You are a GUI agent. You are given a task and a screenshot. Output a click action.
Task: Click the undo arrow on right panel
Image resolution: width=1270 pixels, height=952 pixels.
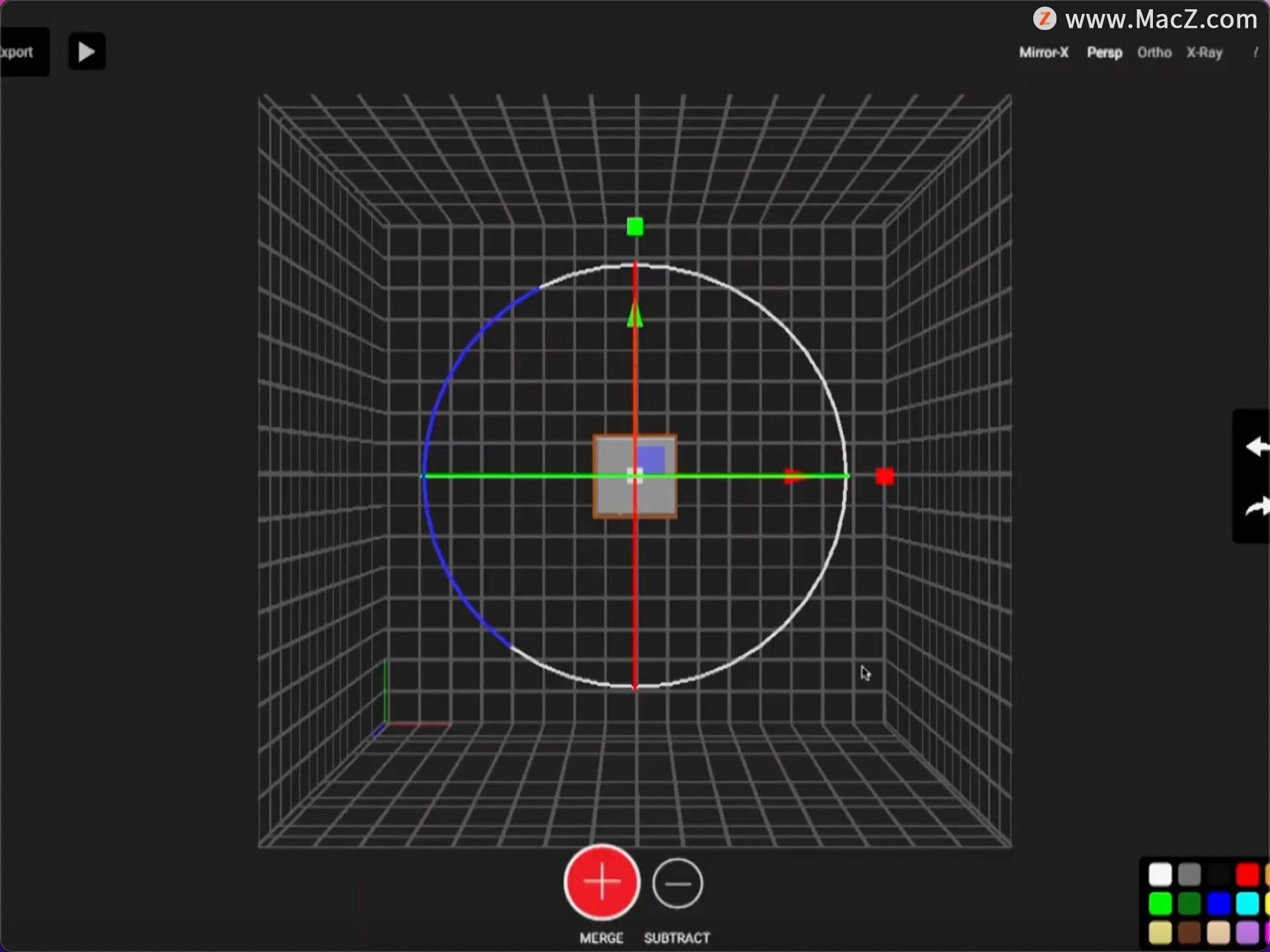click(1257, 447)
